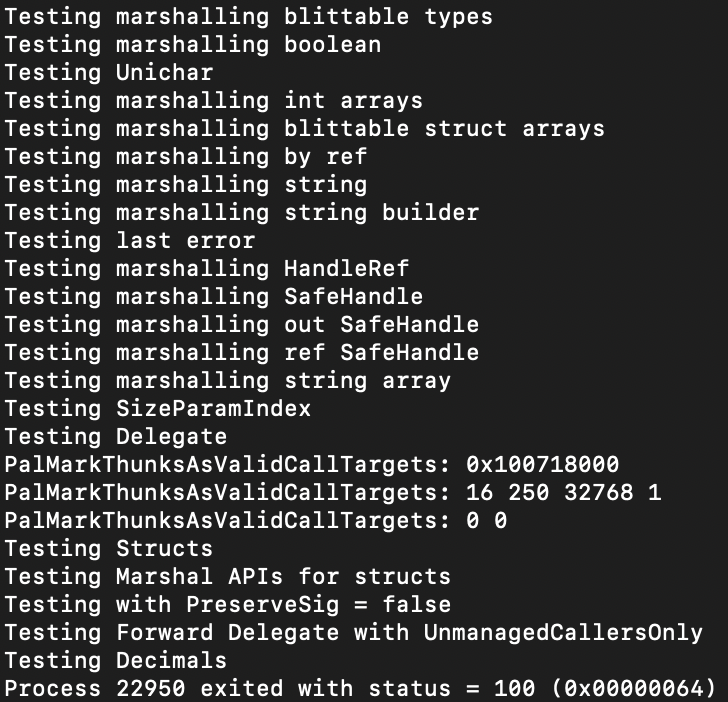Click the 'marshalling ref SafeHandle' line
Screen dimensions: 728x702
click(x=297, y=353)
